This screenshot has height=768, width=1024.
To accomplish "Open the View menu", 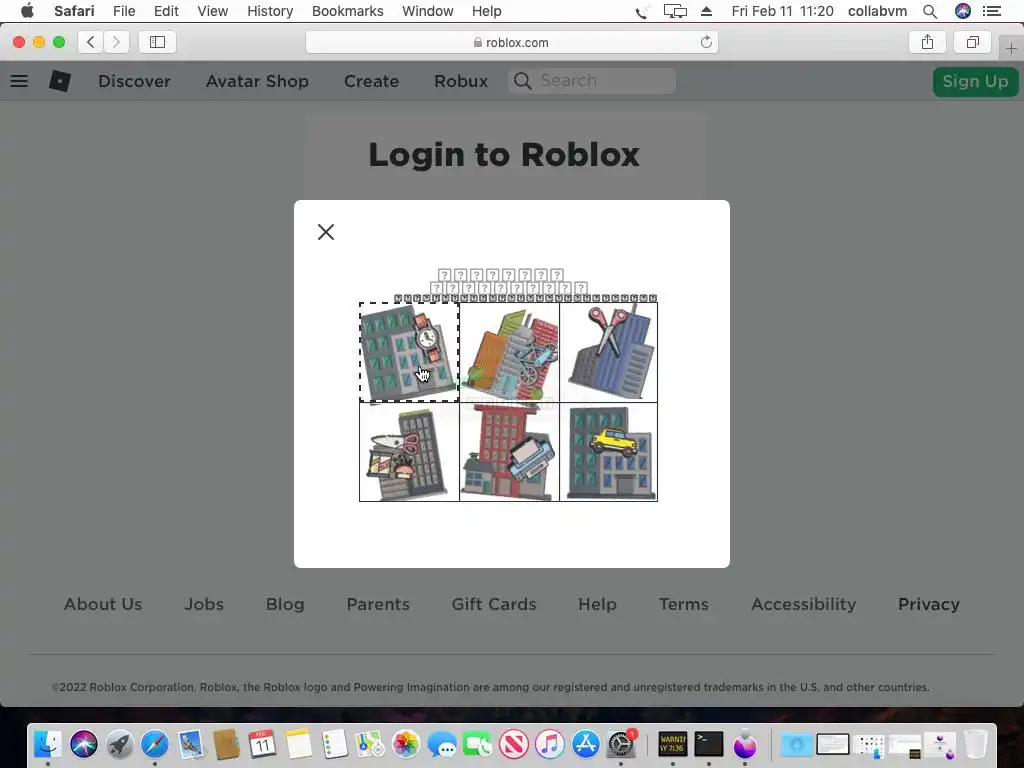I will click(213, 11).
